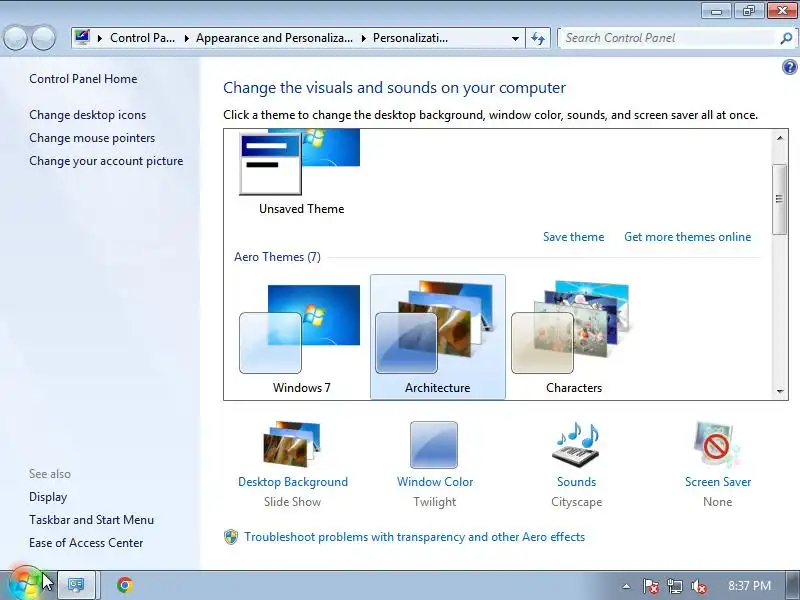Click the theme list scroll down arrow
The image size is (800, 600).
click(780, 391)
